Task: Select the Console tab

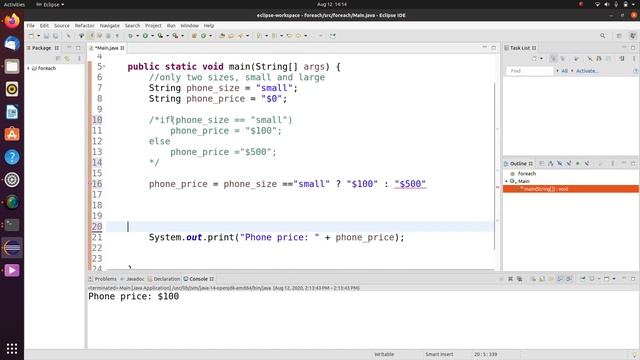Action: point(198,279)
